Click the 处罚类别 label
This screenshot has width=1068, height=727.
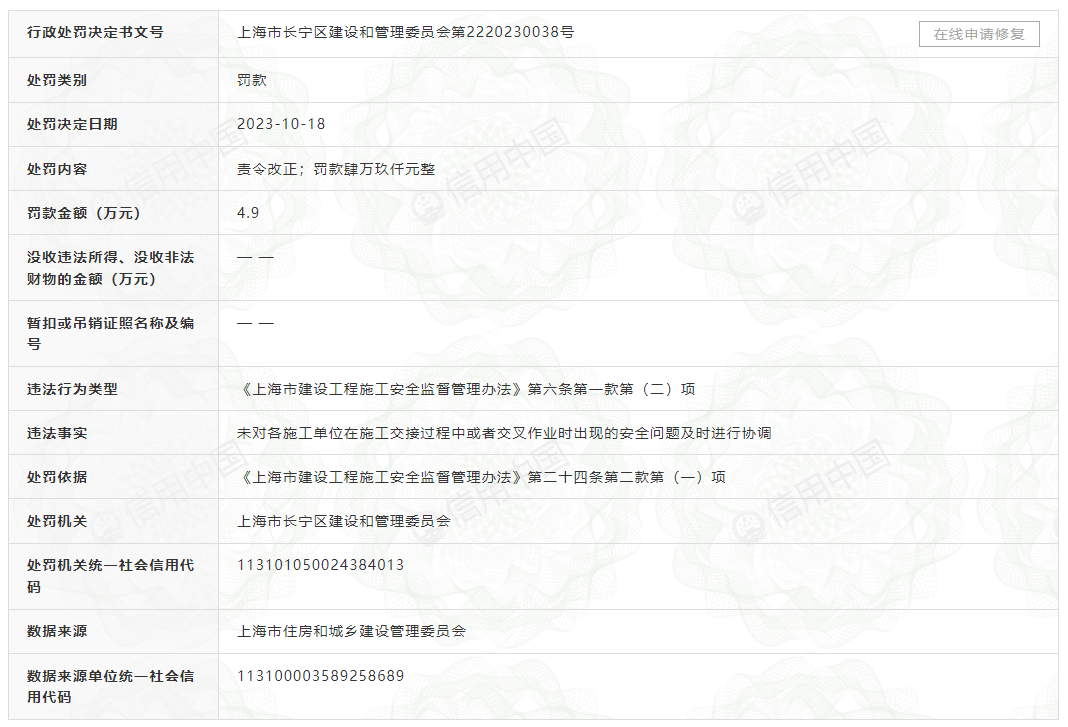(x=57, y=80)
